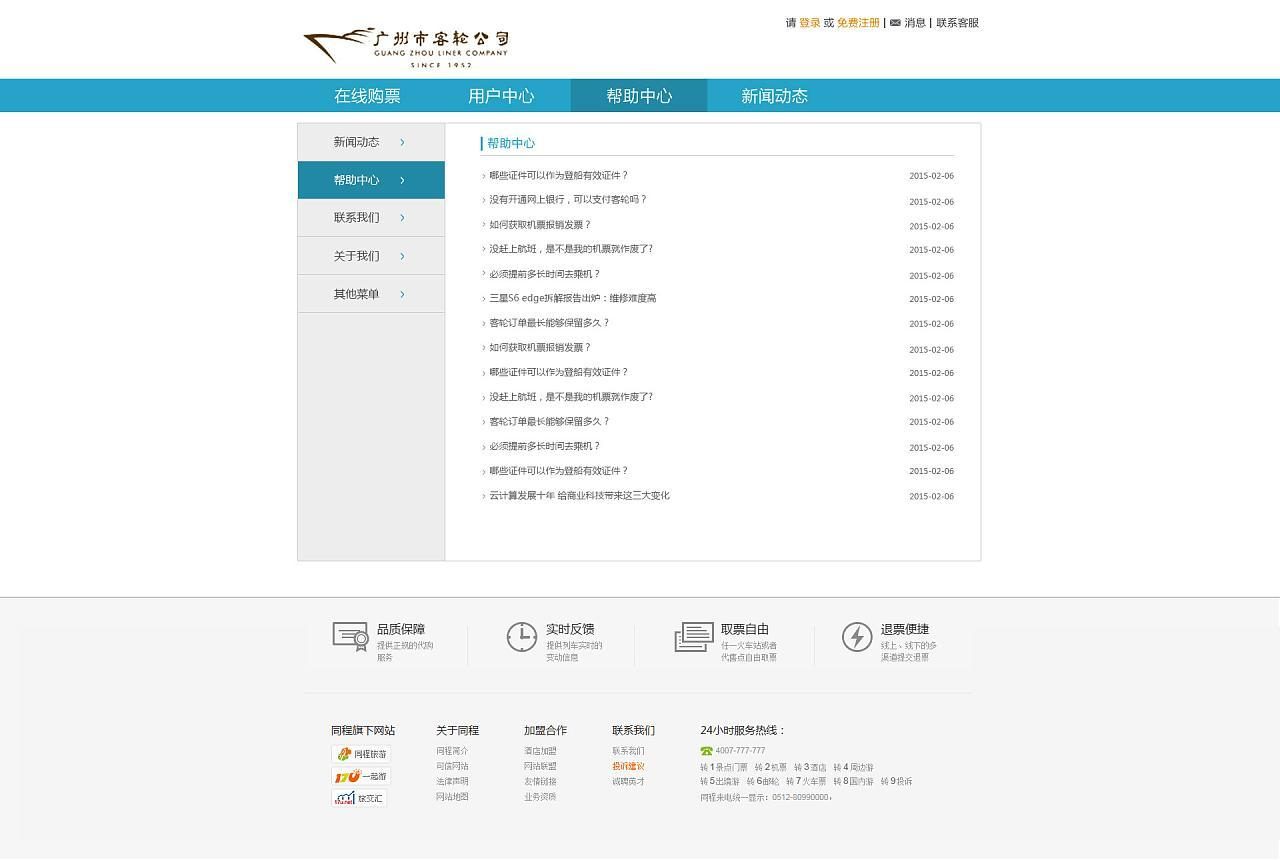Image resolution: width=1280 pixels, height=860 pixels.
Task: Click the 实时反馈 clock icon
Action: (x=522, y=637)
